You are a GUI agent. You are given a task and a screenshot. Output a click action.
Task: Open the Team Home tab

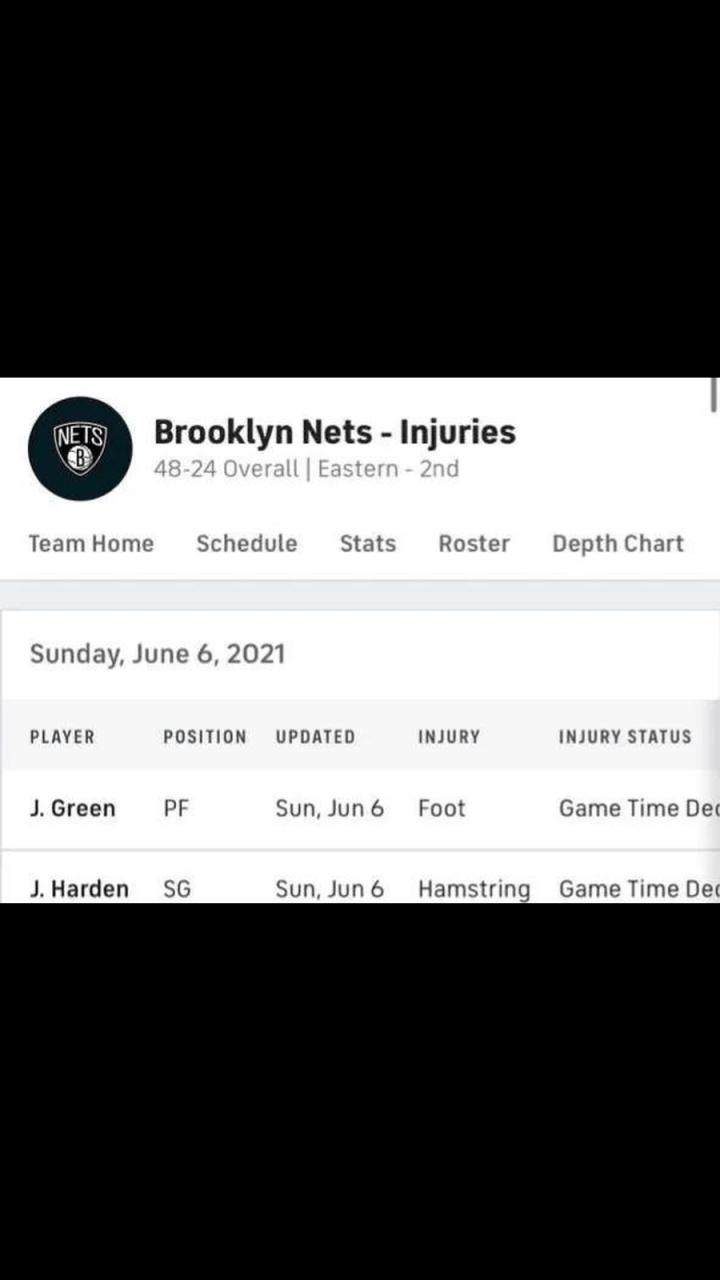click(91, 544)
